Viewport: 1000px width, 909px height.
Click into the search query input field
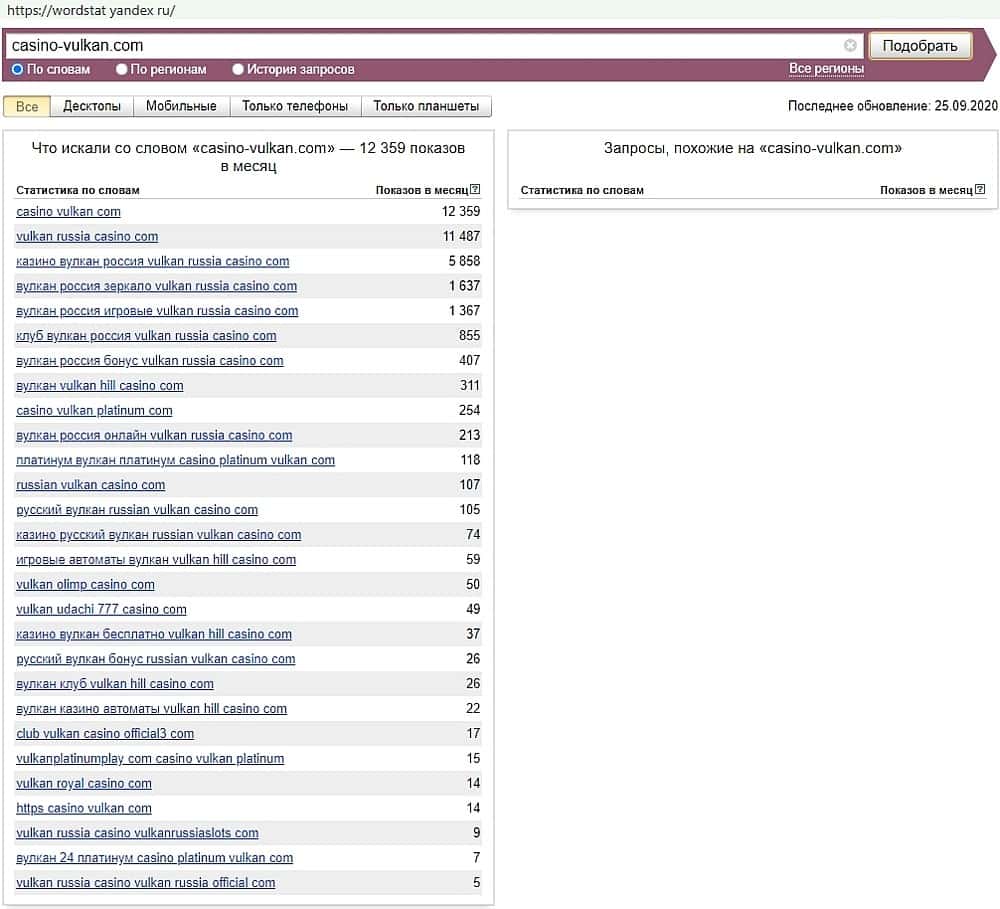point(420,45)
